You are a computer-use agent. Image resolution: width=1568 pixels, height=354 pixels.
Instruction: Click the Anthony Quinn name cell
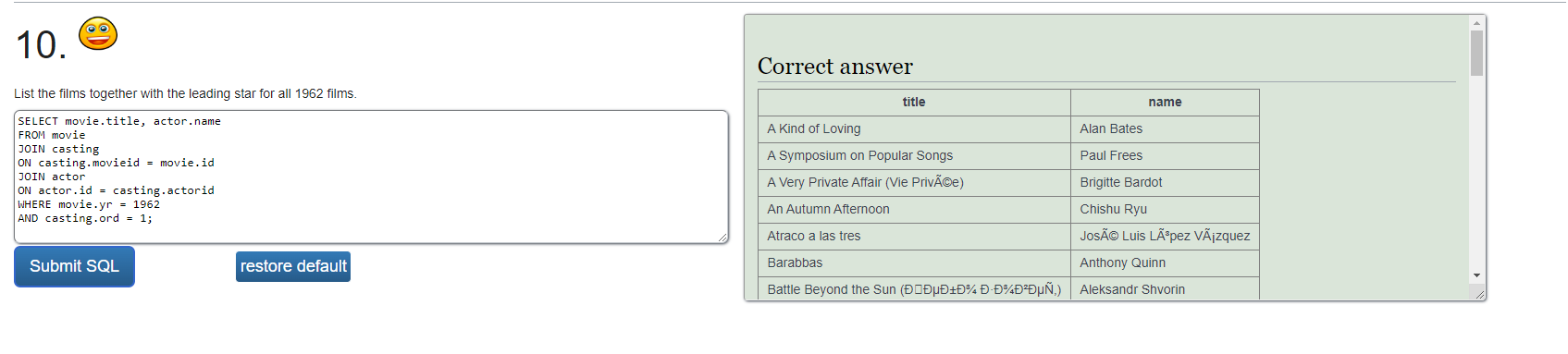click(x=1165, y=263)
